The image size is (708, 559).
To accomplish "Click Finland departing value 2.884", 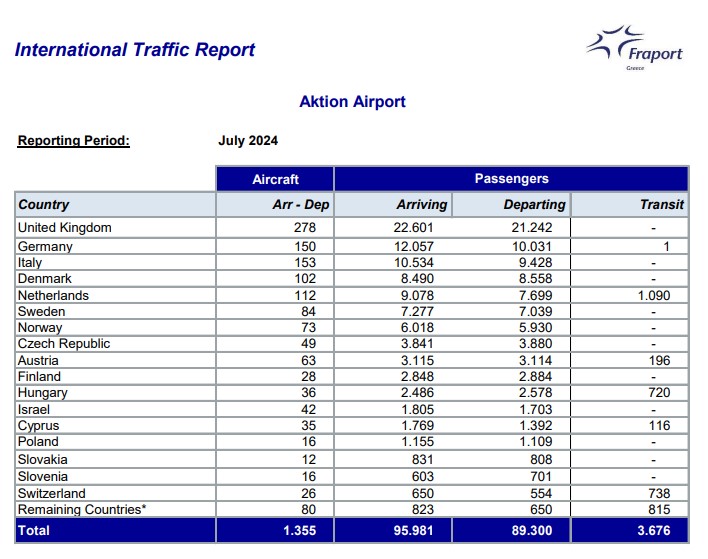I will 535,377.
